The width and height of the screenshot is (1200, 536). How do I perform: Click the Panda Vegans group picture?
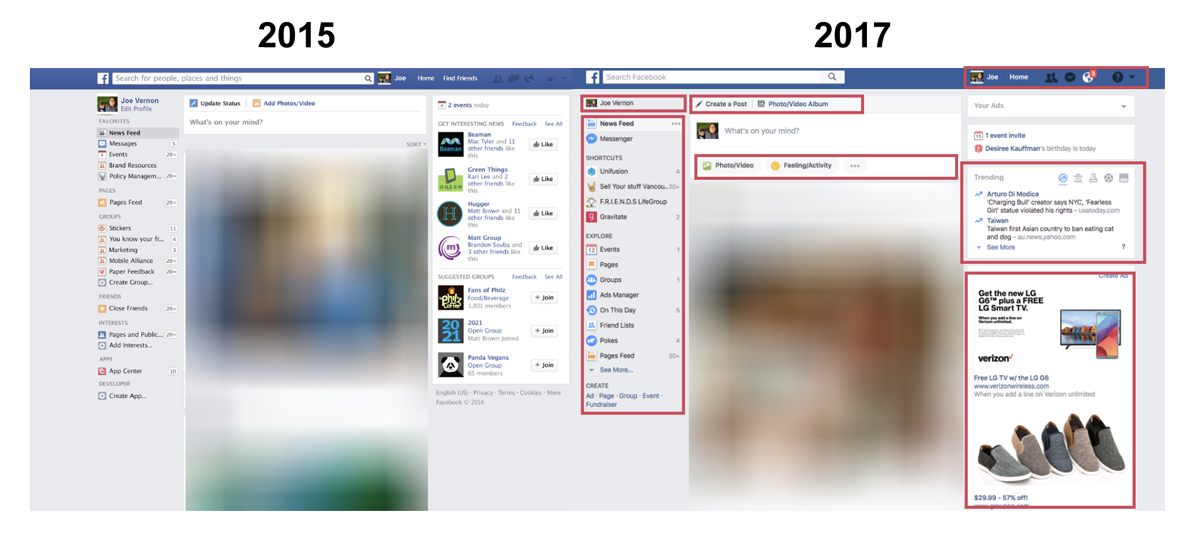coord(450,364)
